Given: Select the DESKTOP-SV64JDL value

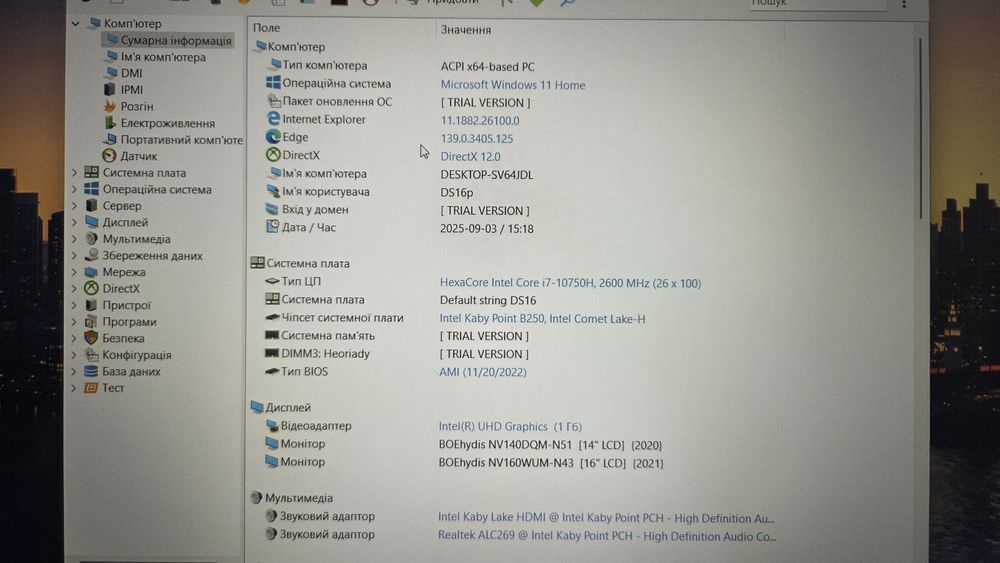Looking at the screenshot, I should [487, 175].
